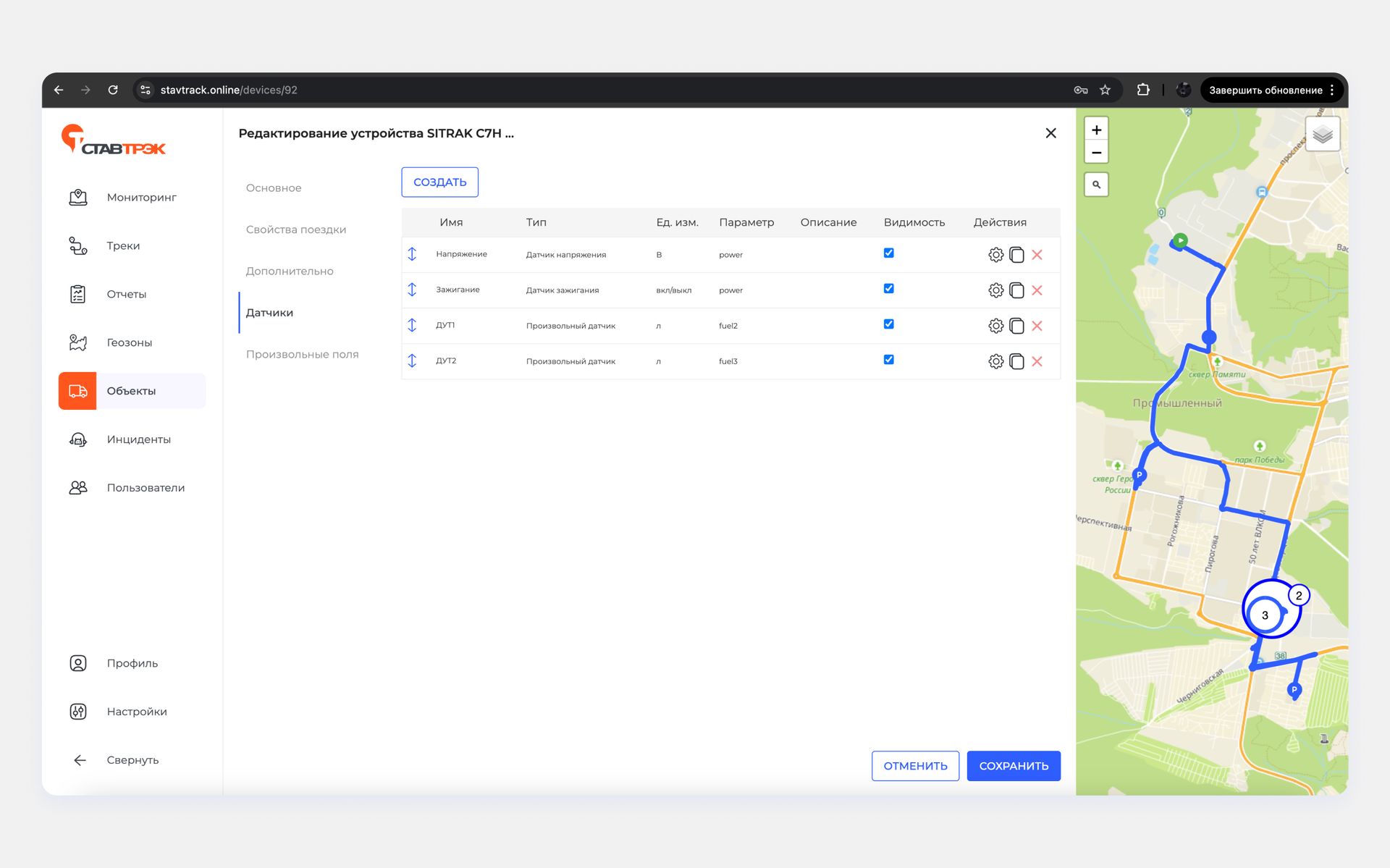Open the map layers switcher
Screen dimensions: 1390x868
[x=1322, y=135]
